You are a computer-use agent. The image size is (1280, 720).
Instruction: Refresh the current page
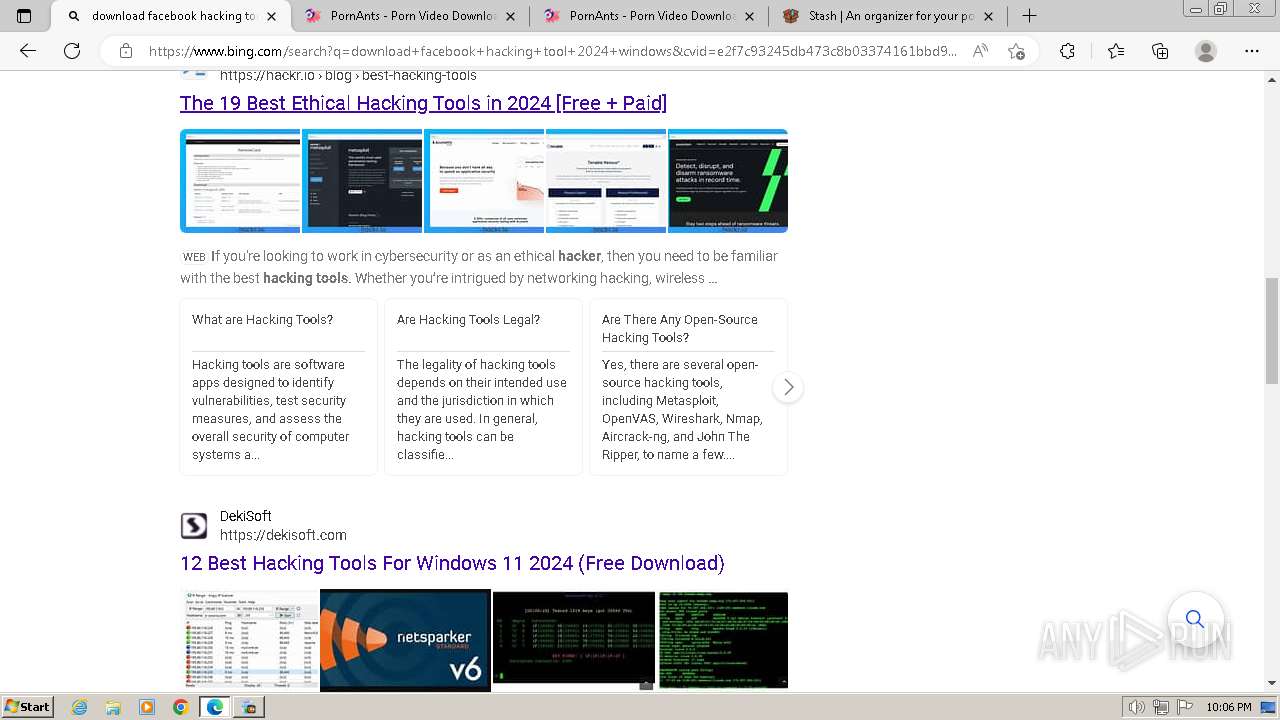click(72, 51)
